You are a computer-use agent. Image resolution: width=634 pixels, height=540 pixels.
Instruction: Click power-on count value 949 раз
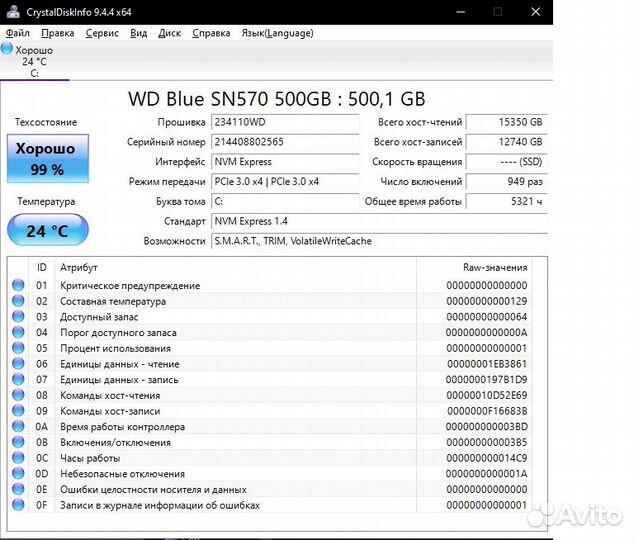pos(507,181)
